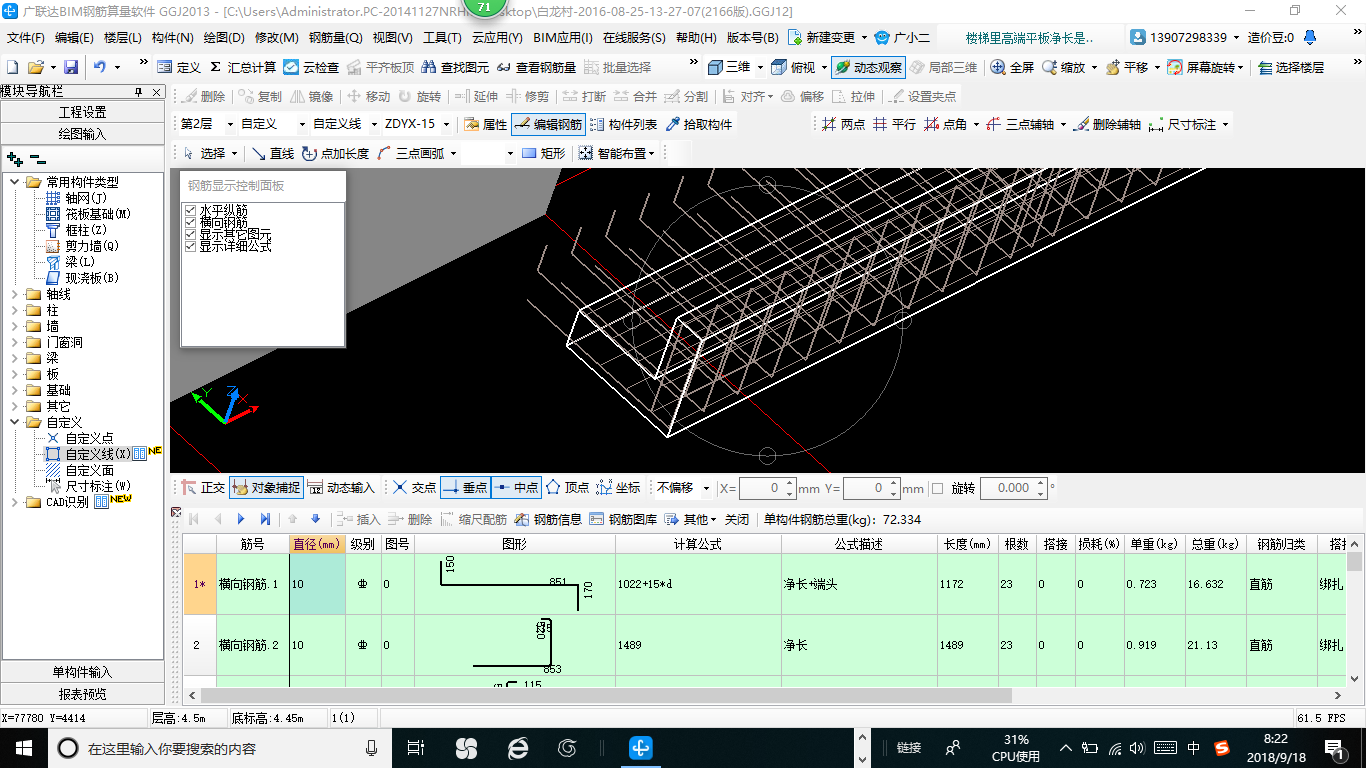Collapse the 常用构件类型 tree node
This screenshot has width=1366, height=768.
15,182
